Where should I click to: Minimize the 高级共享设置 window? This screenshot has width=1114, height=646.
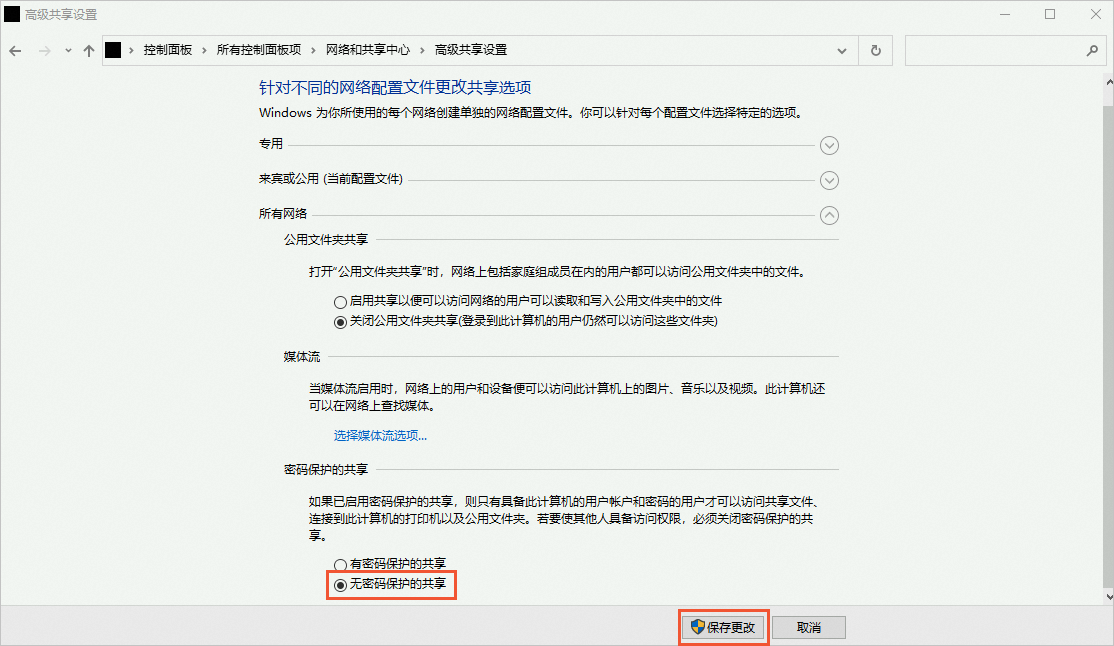[1005, 14]
